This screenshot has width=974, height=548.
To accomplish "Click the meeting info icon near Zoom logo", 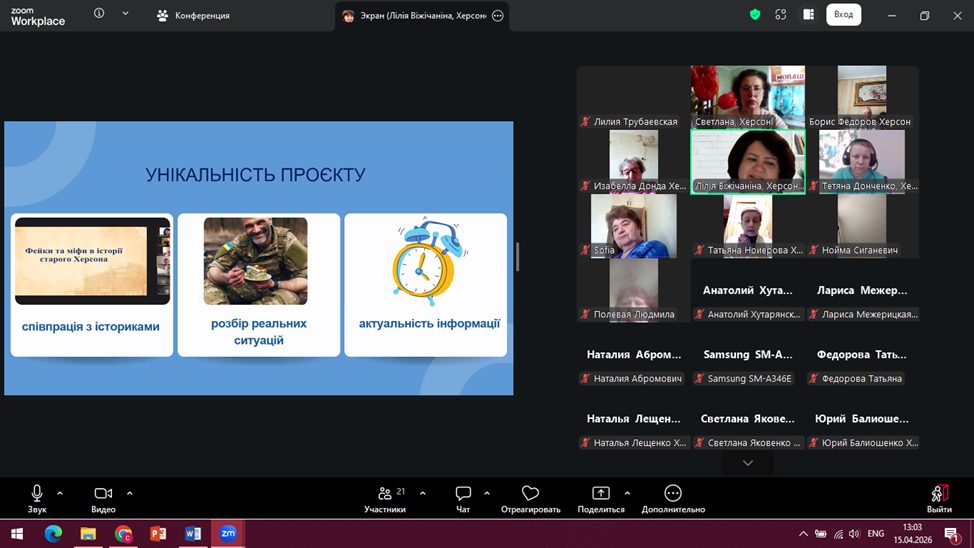I will click(x=99, y=14).
